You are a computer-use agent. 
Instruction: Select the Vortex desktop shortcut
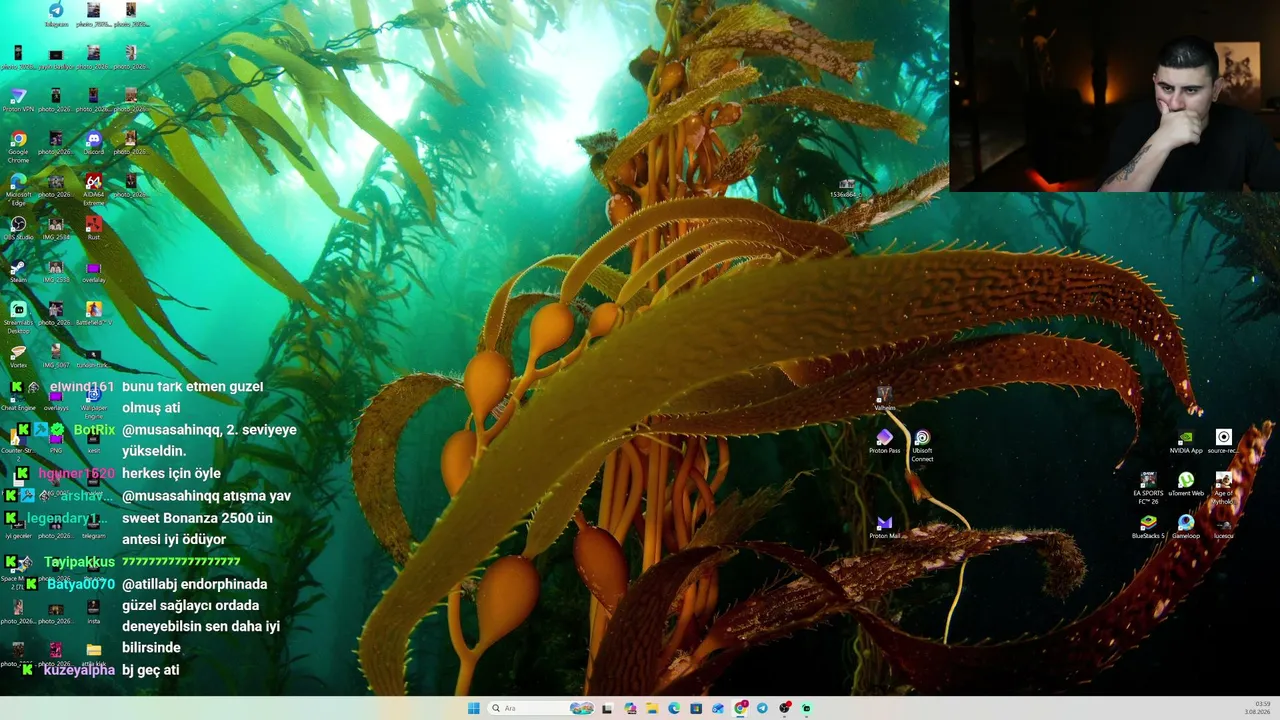[x=18, y=355]
